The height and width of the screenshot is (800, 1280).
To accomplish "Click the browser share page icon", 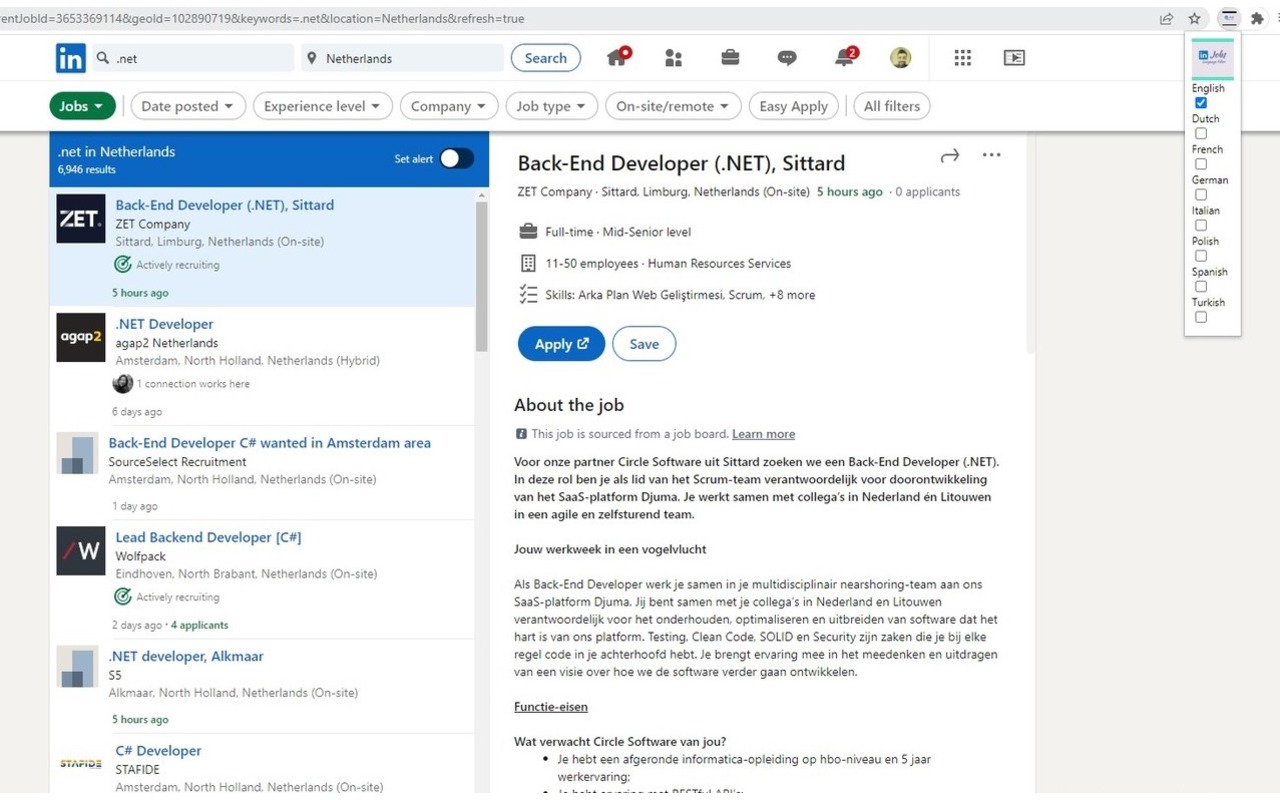I will click(1166, 18).
